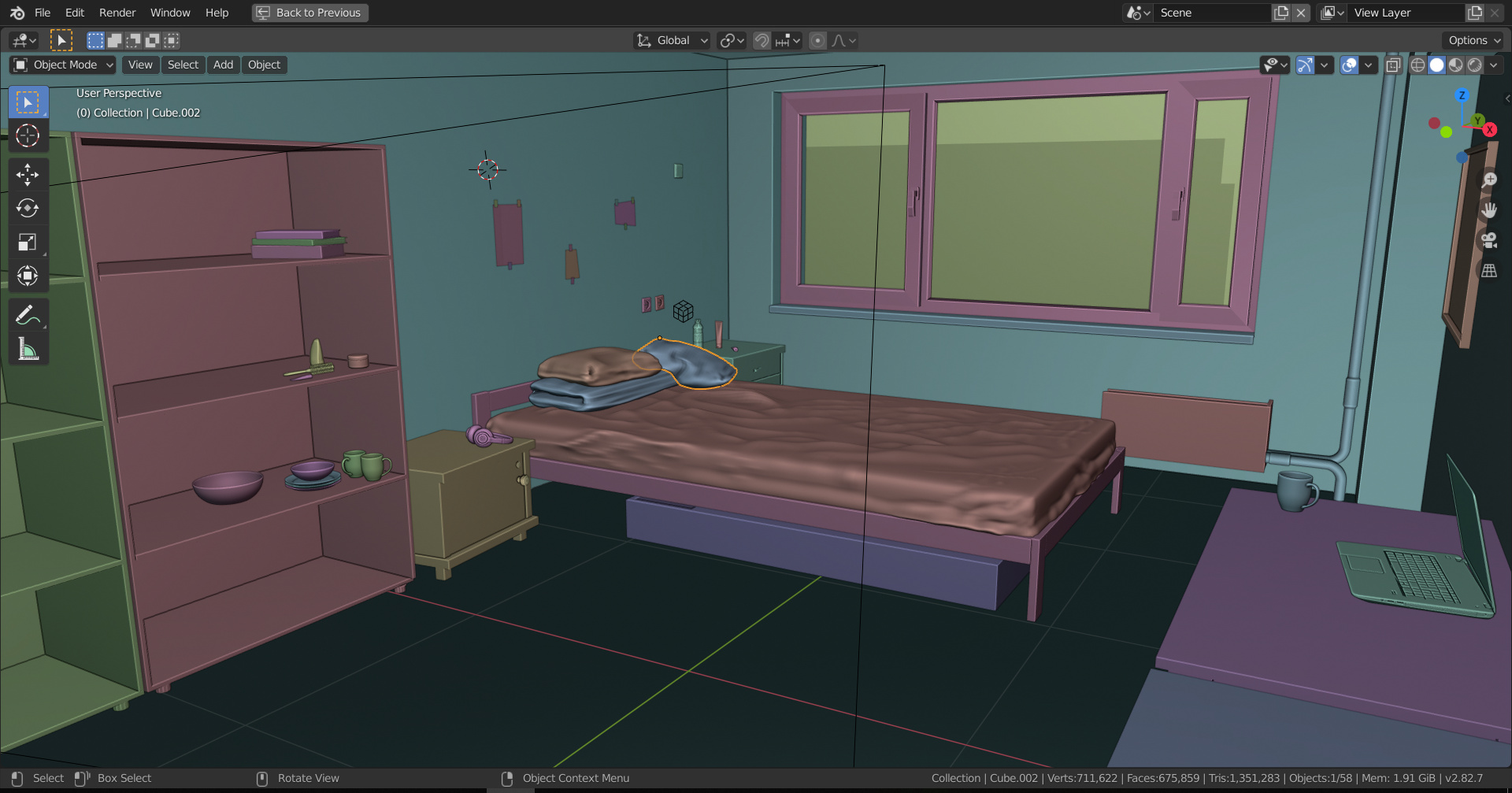
Task: Click the Back to Previous button
Action: click(x=309, y=13)
